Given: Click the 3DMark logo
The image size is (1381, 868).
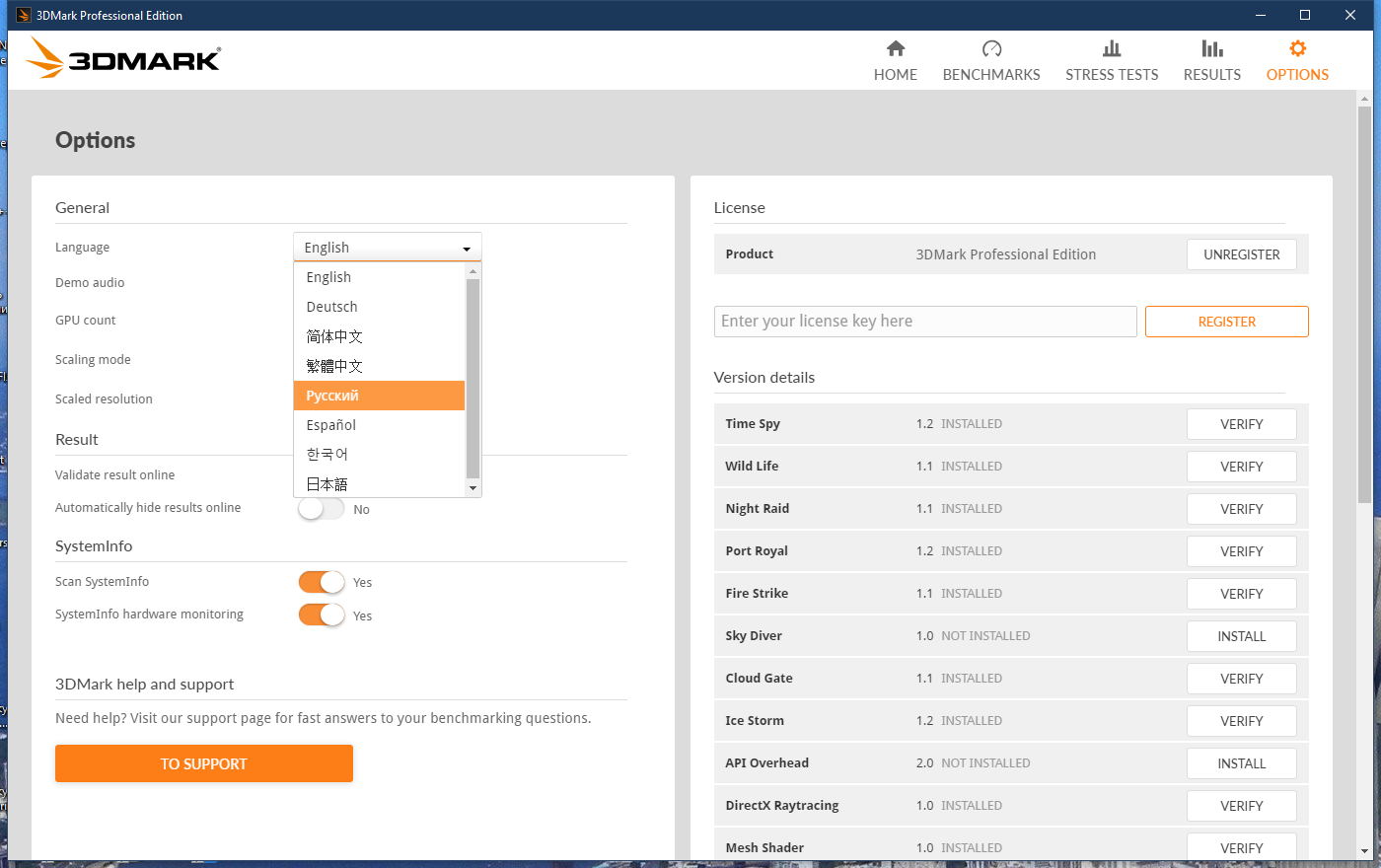Looking at the screenshot, I should click(124, 59).
